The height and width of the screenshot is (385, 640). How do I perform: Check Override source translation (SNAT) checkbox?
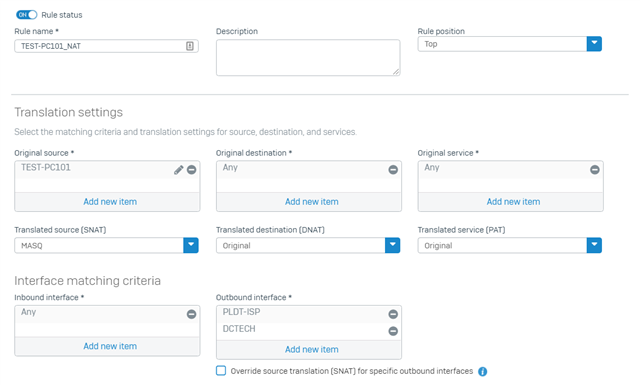point(221,371)
